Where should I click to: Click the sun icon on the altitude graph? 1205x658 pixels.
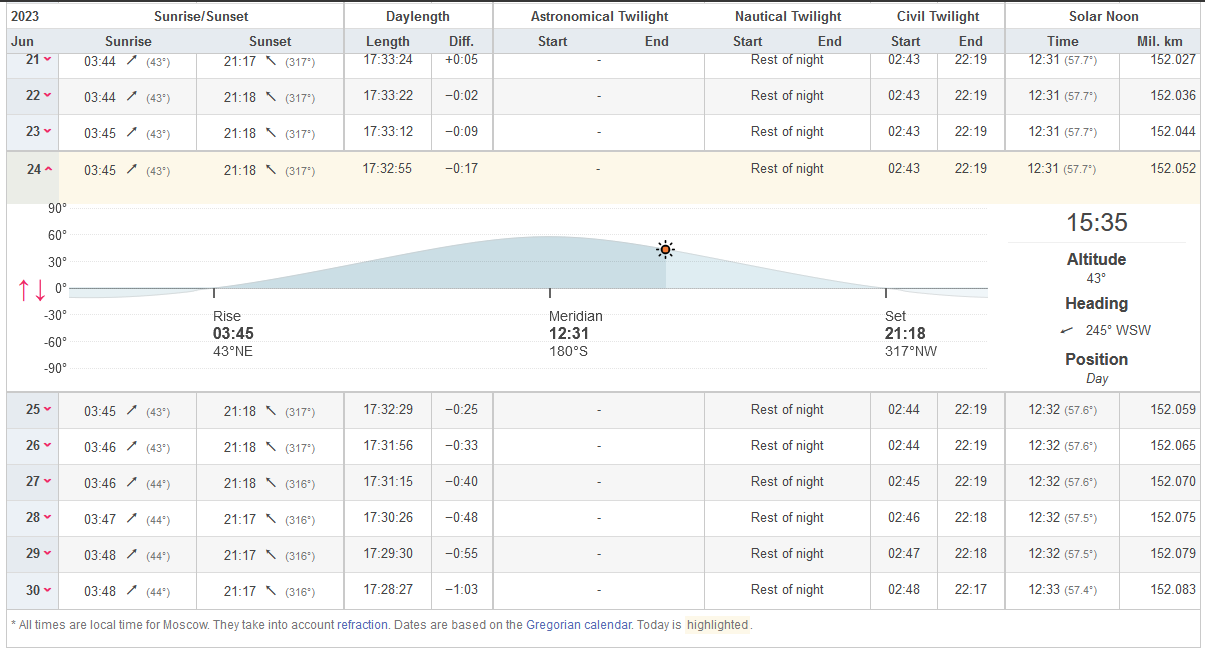coord(665,250)
